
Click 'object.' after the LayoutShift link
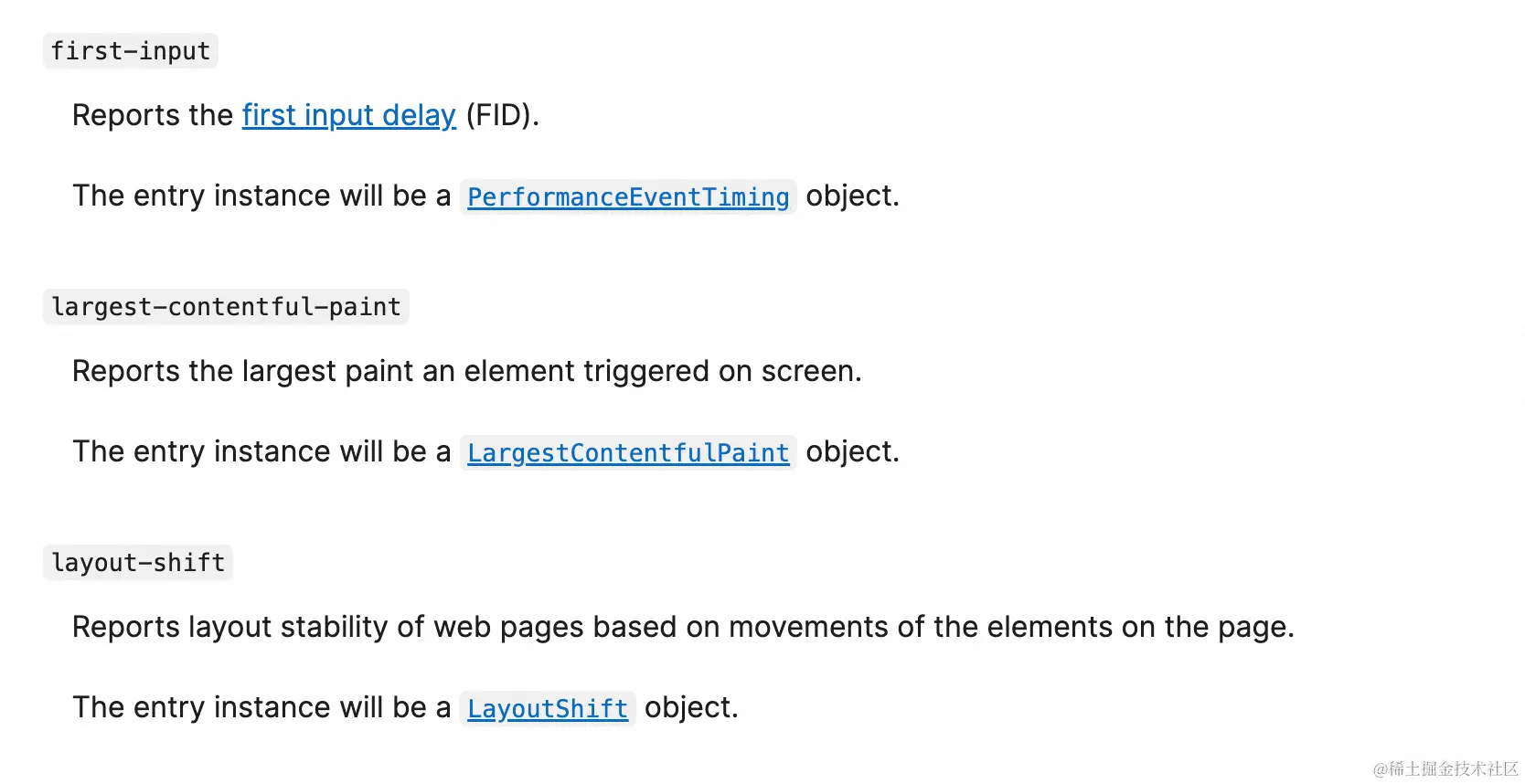tap(691, 708)
